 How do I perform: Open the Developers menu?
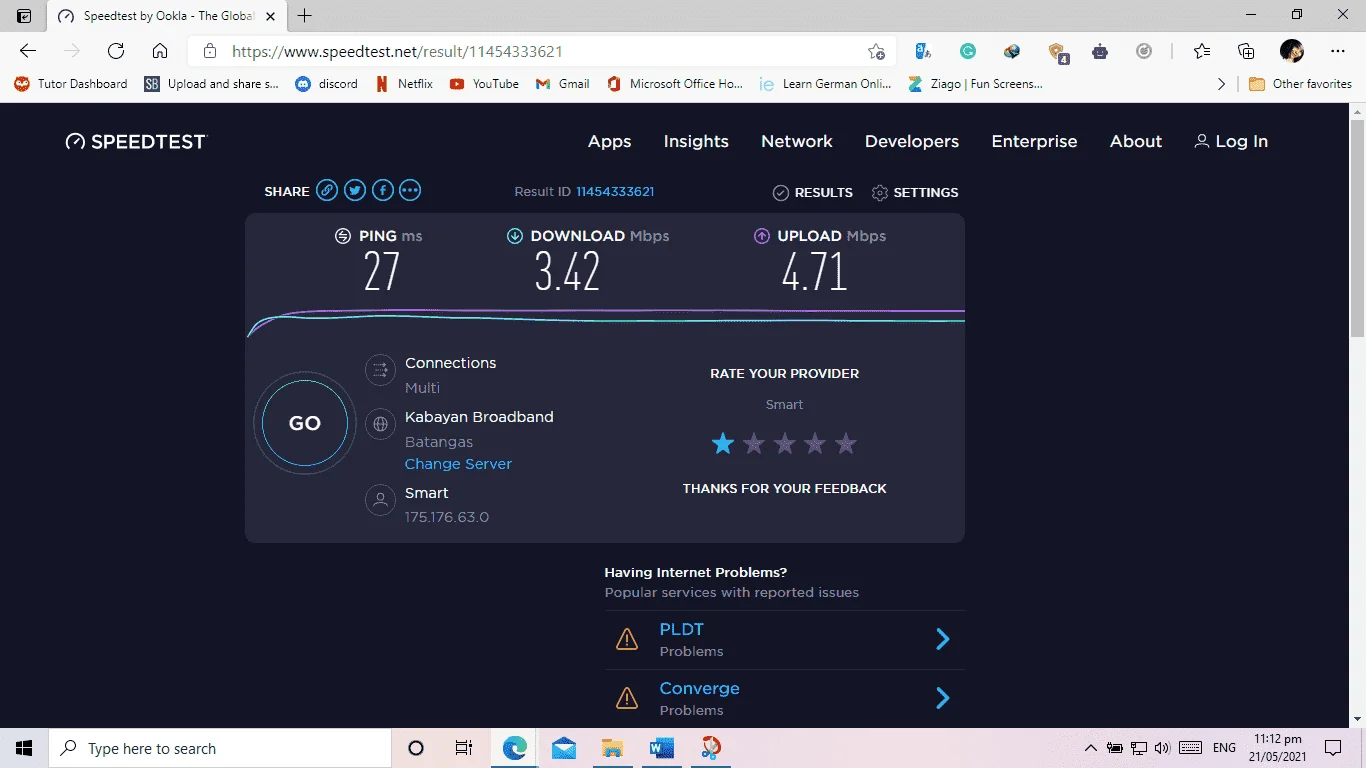coord(912,141)
